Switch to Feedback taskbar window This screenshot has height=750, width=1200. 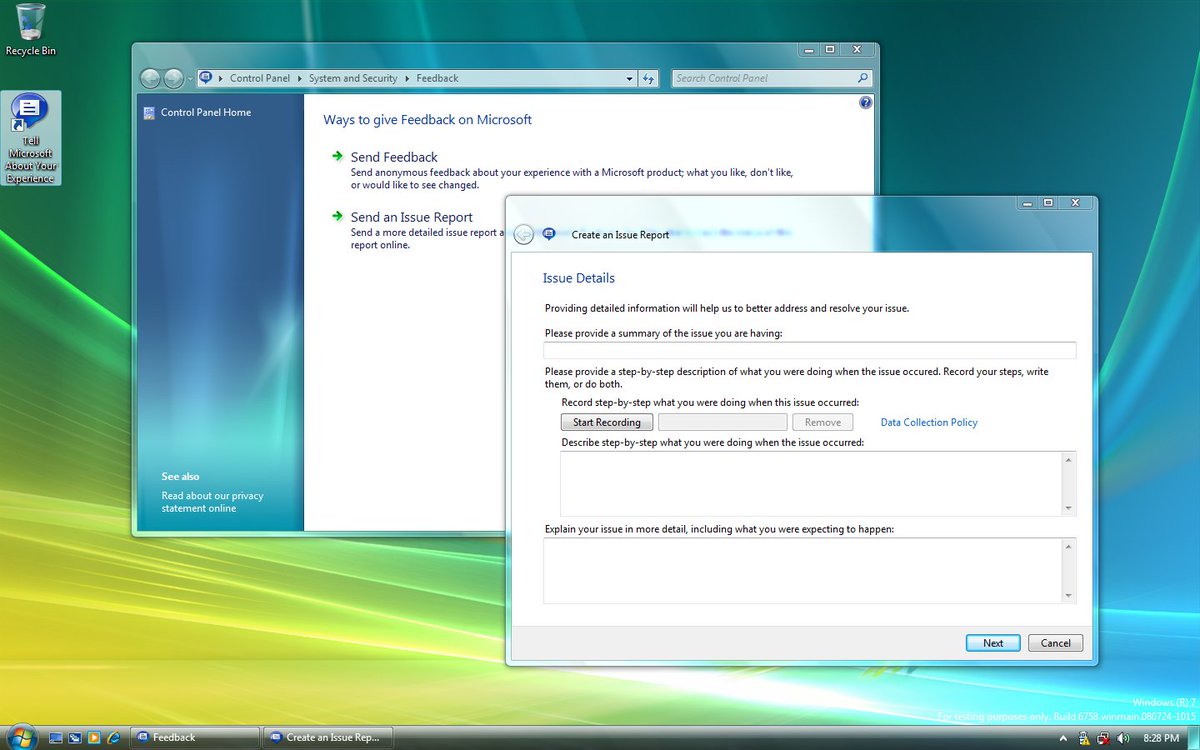pyautogui.click(x=194, y=737)
